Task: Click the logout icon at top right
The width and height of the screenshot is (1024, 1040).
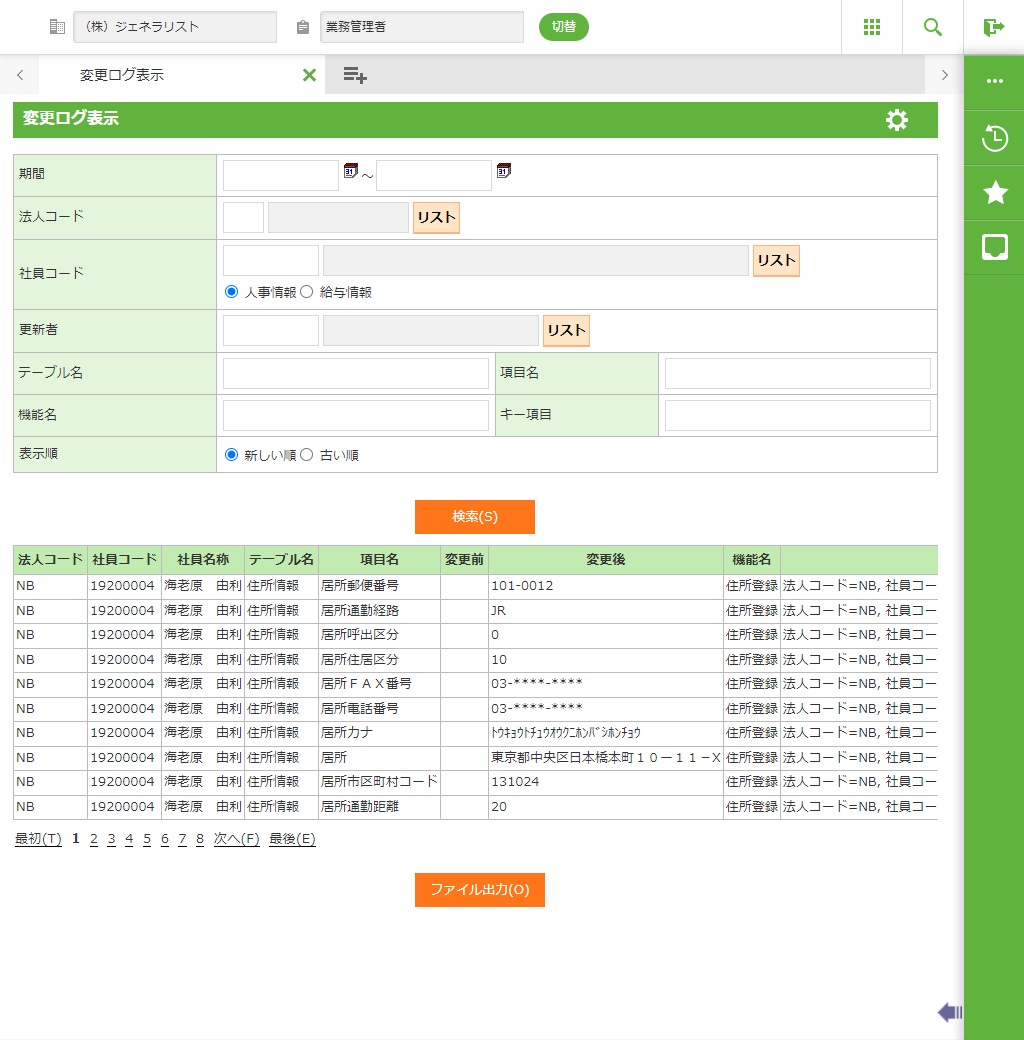Action: [x=993, y=27]
